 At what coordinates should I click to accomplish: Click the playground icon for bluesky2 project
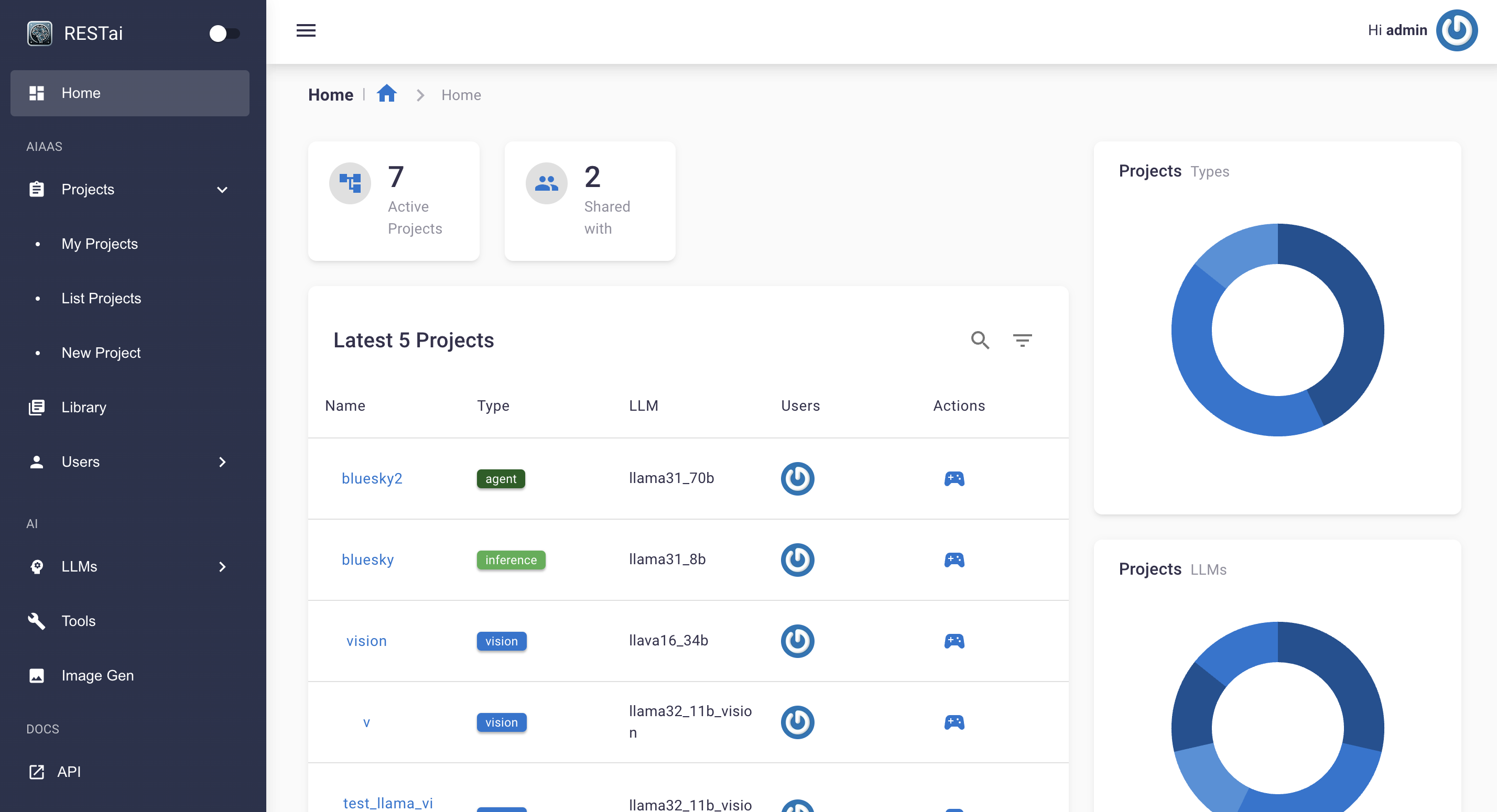coord(954,479)
